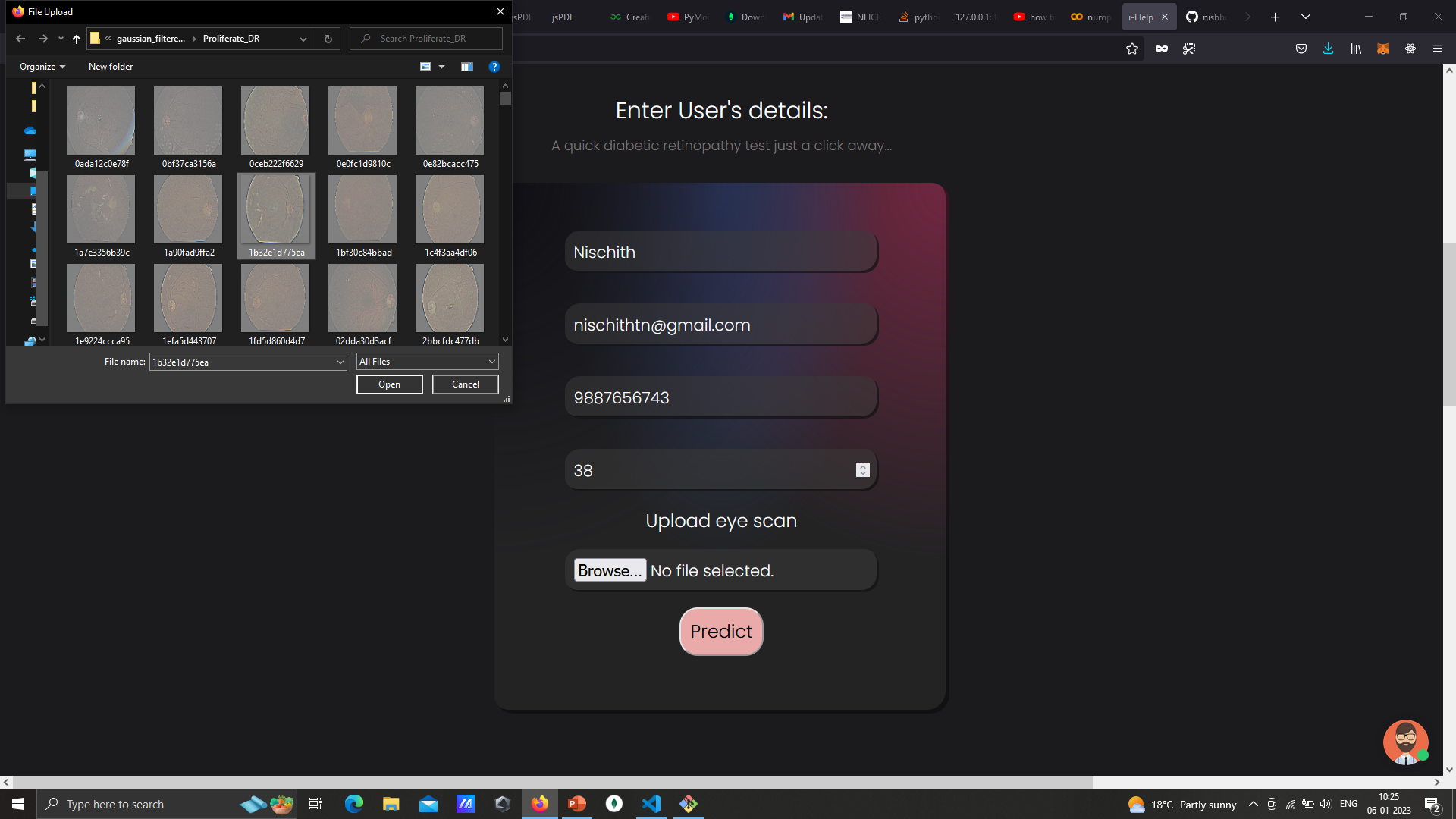Click the age field spinner control
The height and width of the screenshot is (819, 1456).
[863, 470]
